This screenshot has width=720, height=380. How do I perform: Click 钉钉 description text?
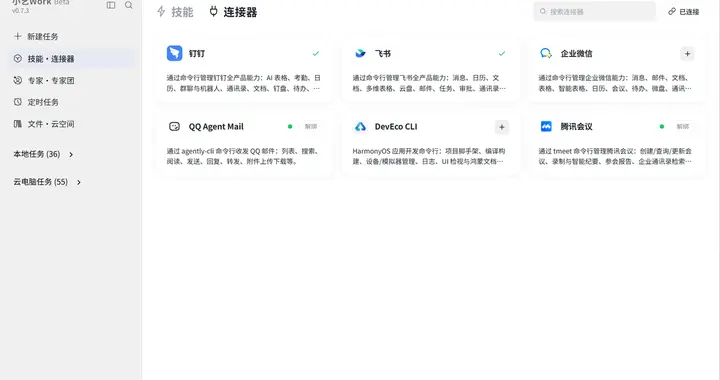pos(243,83)
